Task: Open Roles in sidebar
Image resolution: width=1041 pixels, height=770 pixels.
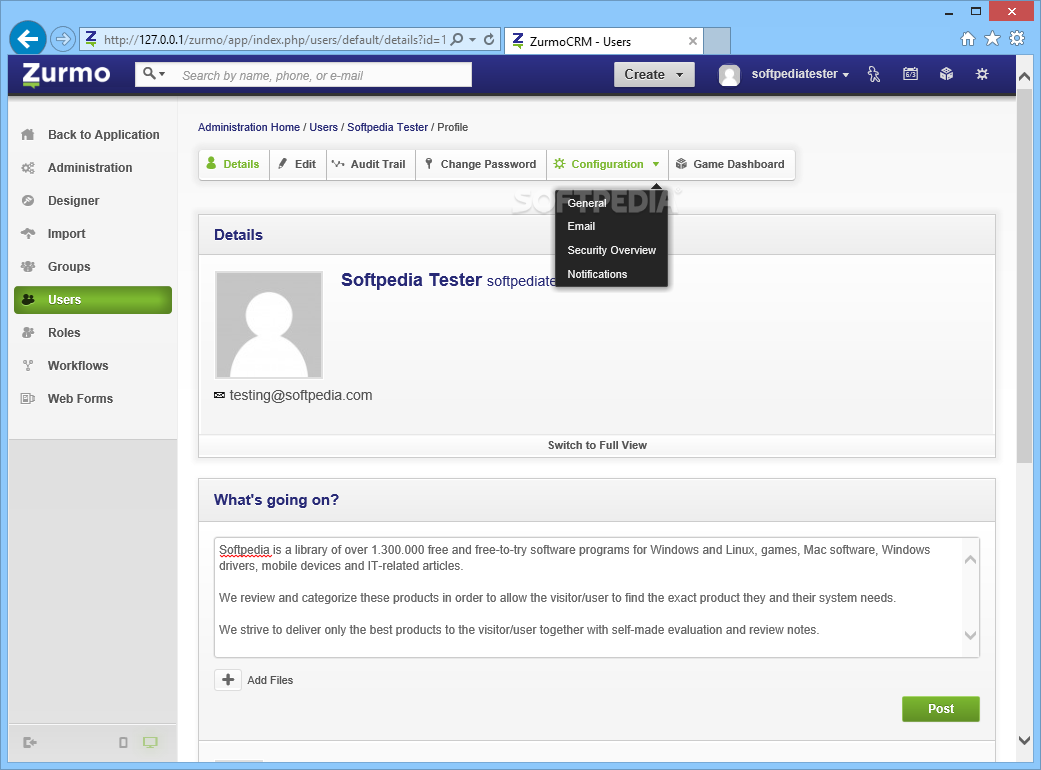Action: click(x=64, y=333)
